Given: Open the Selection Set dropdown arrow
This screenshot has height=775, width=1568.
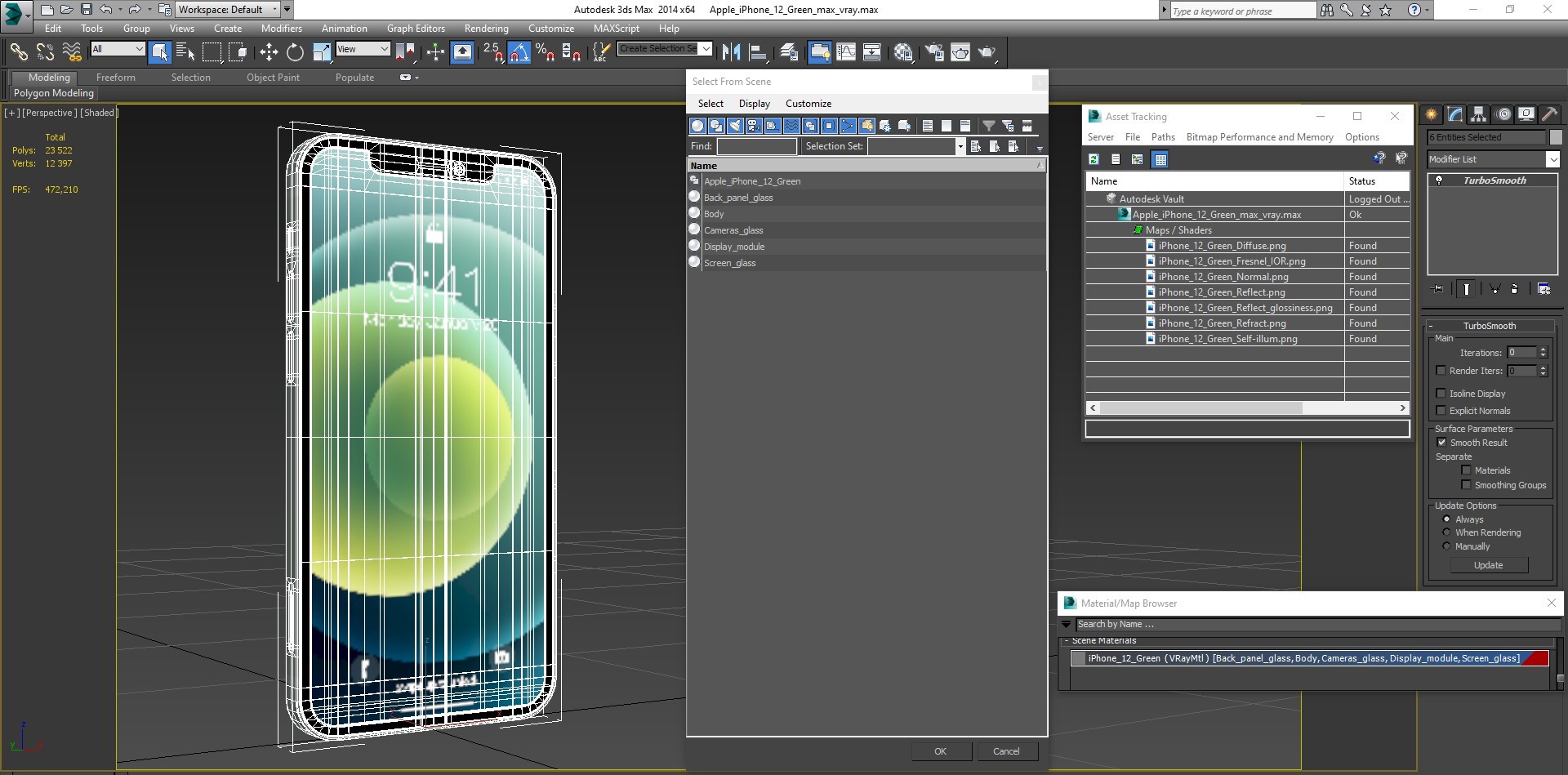Looking at the screenshot, I should [960, 146].
